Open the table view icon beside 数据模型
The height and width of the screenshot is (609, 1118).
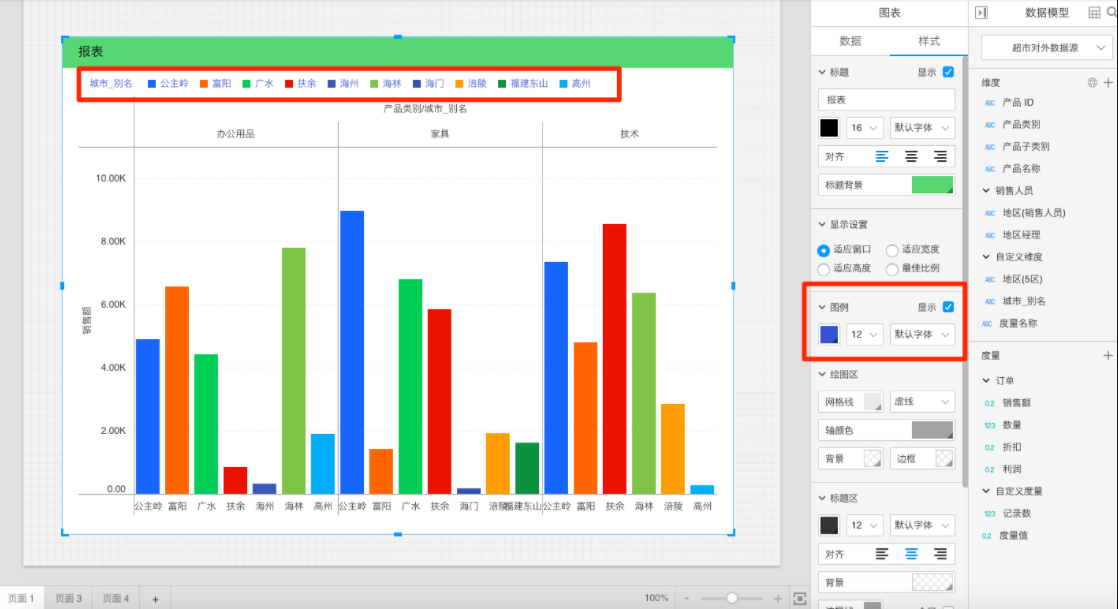1094,13
